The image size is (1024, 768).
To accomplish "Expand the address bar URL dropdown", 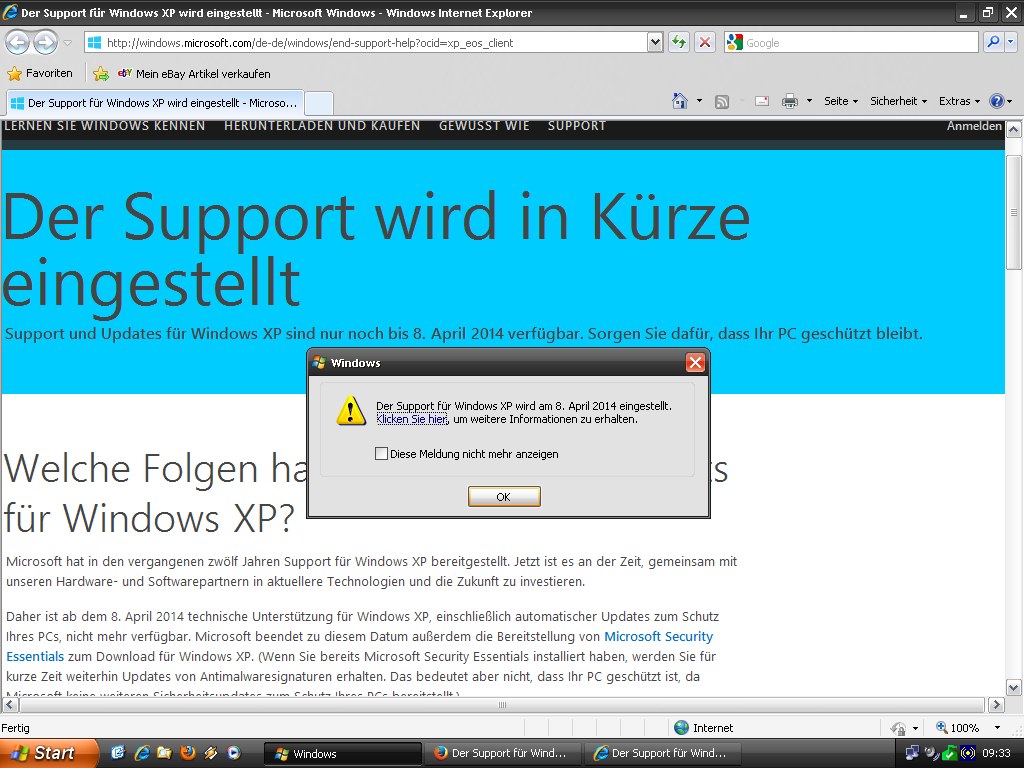I will (x=655, y=42).
